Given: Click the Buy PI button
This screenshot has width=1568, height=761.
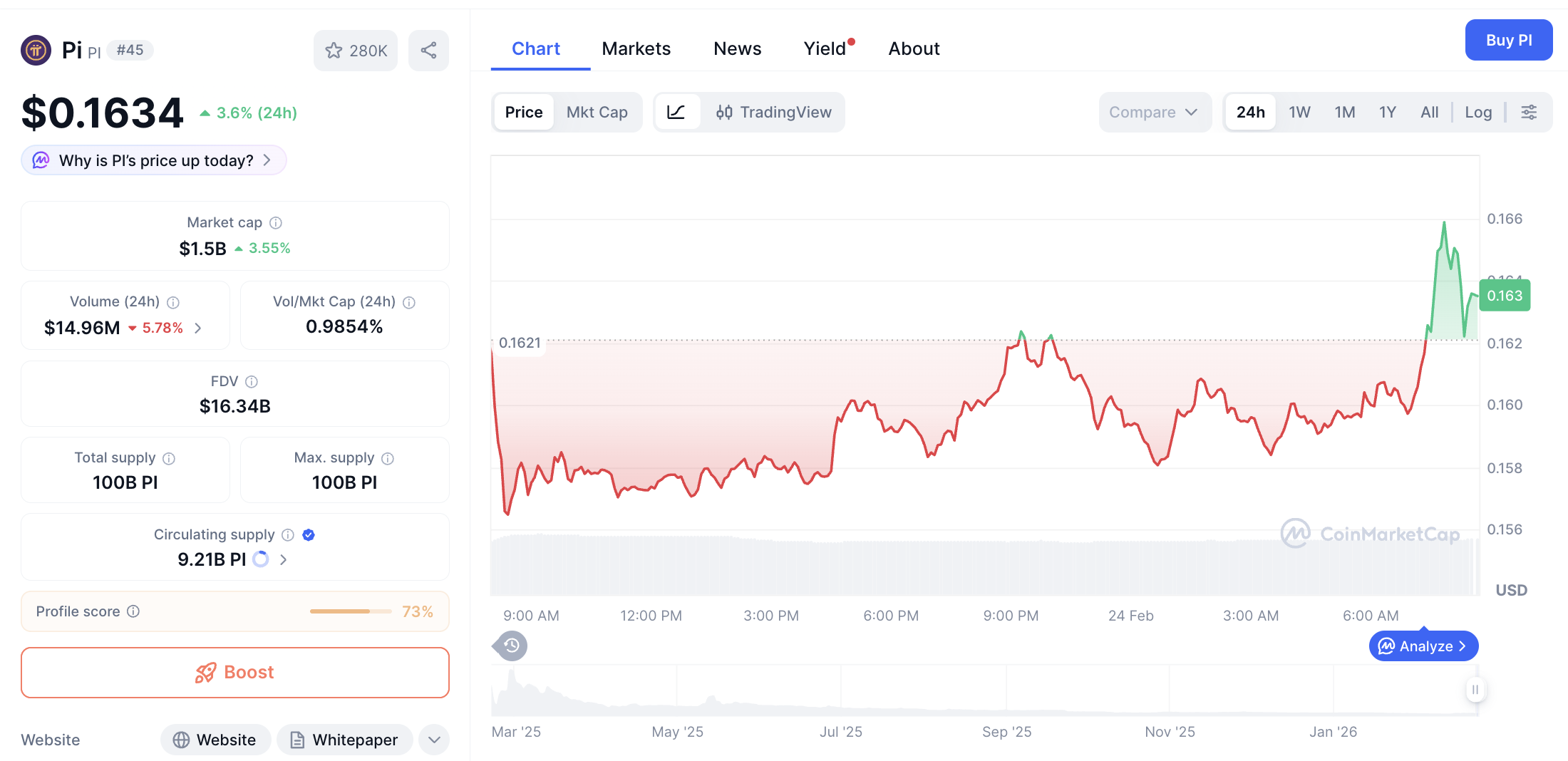Looking at the screenshot, I should [1509, 40].
